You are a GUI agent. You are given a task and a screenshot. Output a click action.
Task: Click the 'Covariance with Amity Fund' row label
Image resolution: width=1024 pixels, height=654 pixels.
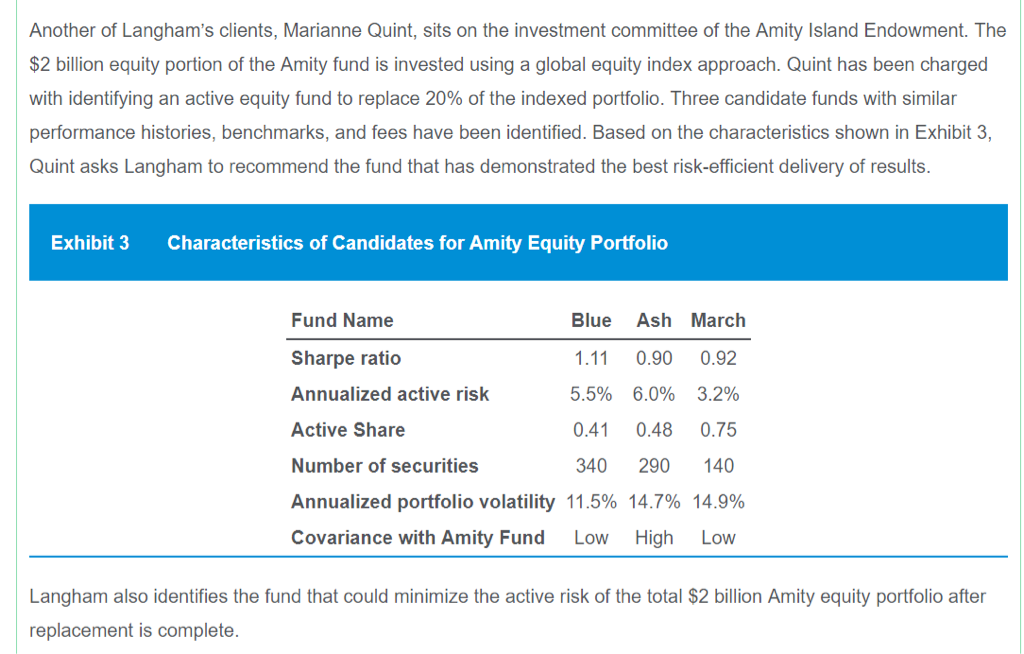418,538
